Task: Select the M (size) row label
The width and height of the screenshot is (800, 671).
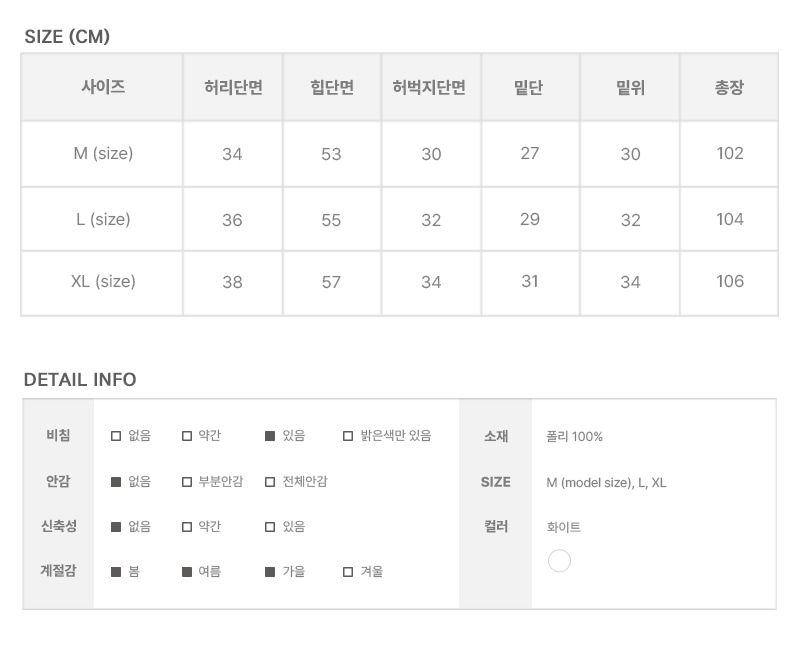Action: (103, 154)
